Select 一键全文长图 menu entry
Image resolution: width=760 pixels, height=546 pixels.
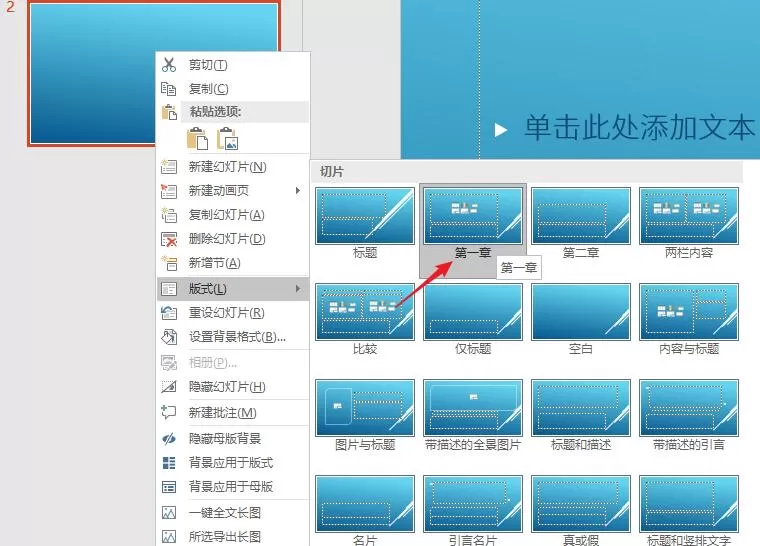[x=233, y=513]
